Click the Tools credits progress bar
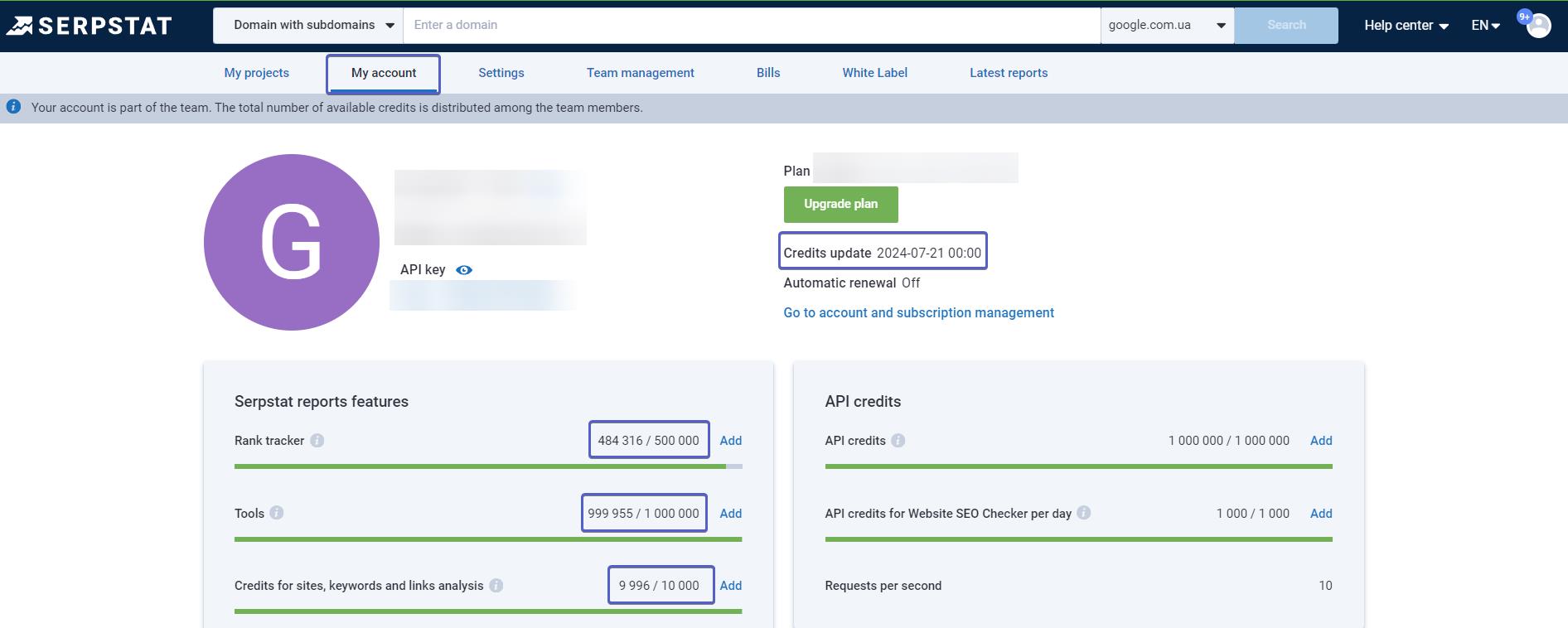The height and width of the screenshot is (628, 1568). [x=488, y=539]
